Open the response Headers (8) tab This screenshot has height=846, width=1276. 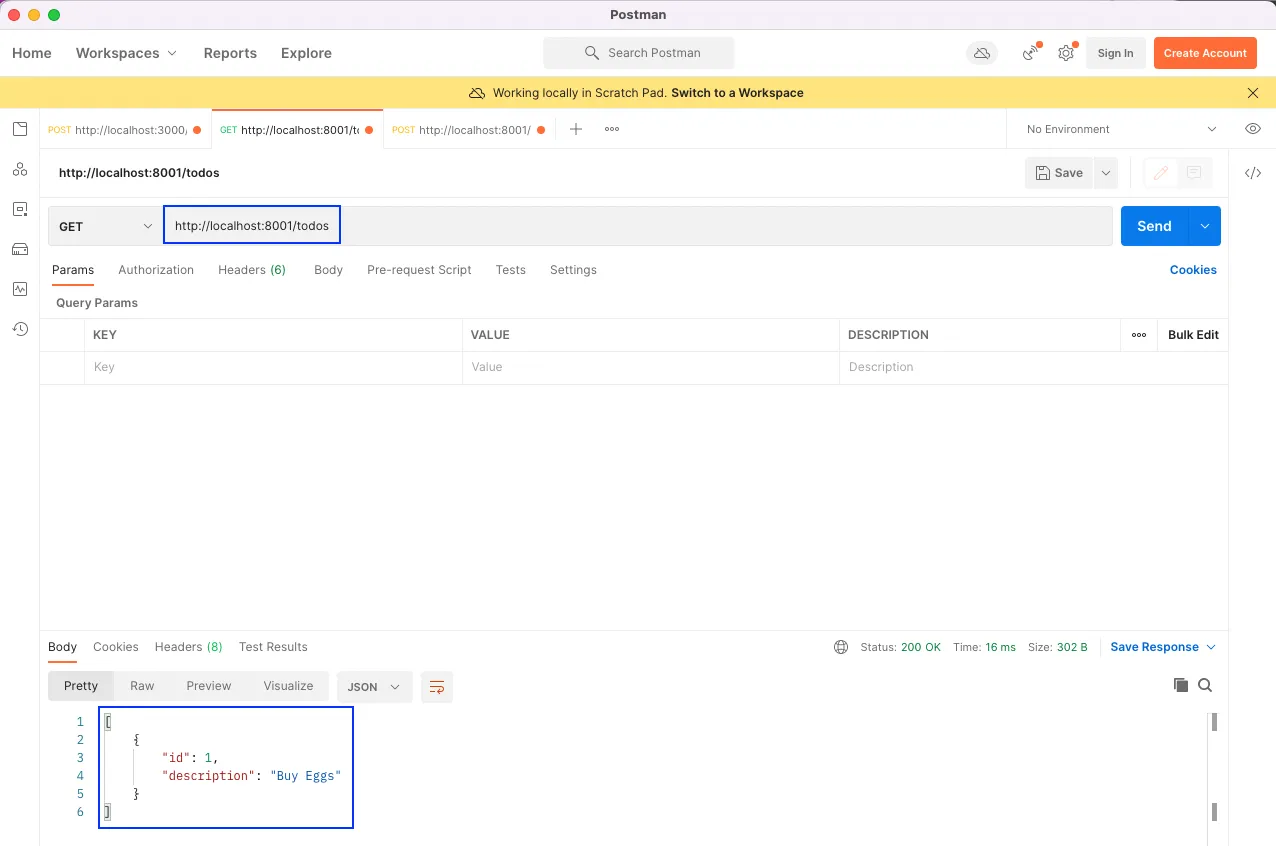click(x=188, y=647)
